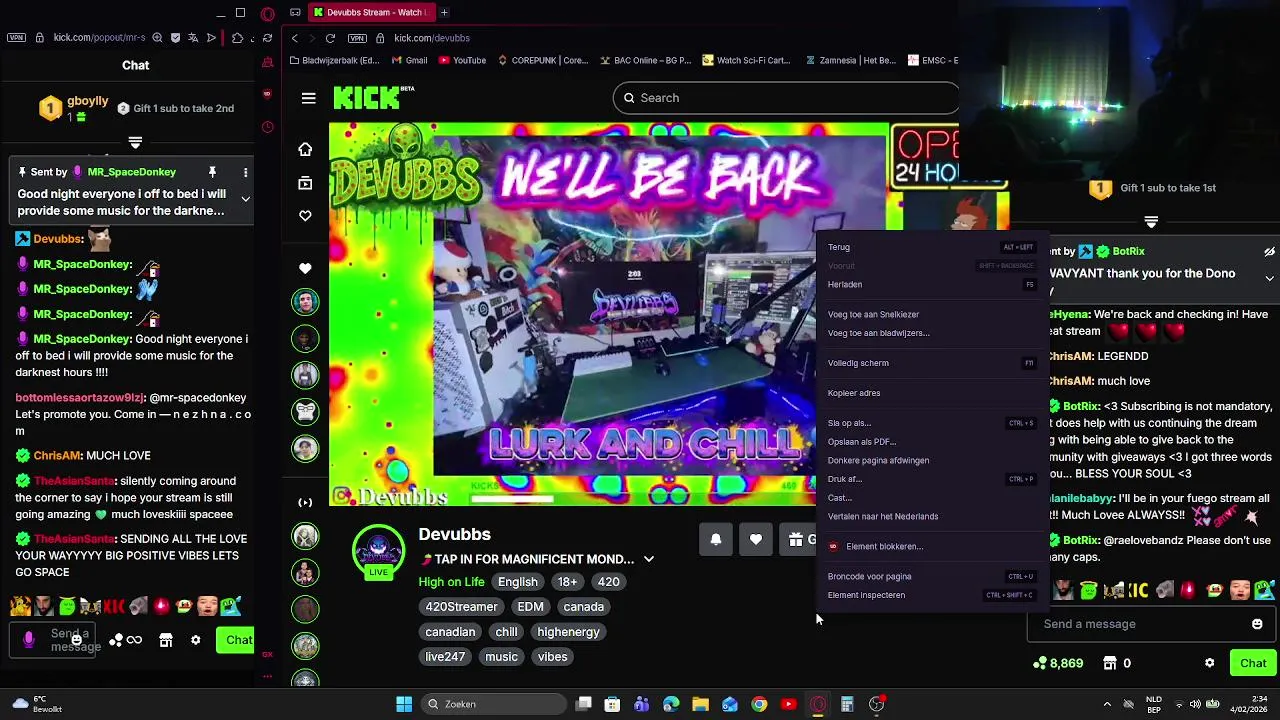Click the vibes tag

tap(552, 657)
